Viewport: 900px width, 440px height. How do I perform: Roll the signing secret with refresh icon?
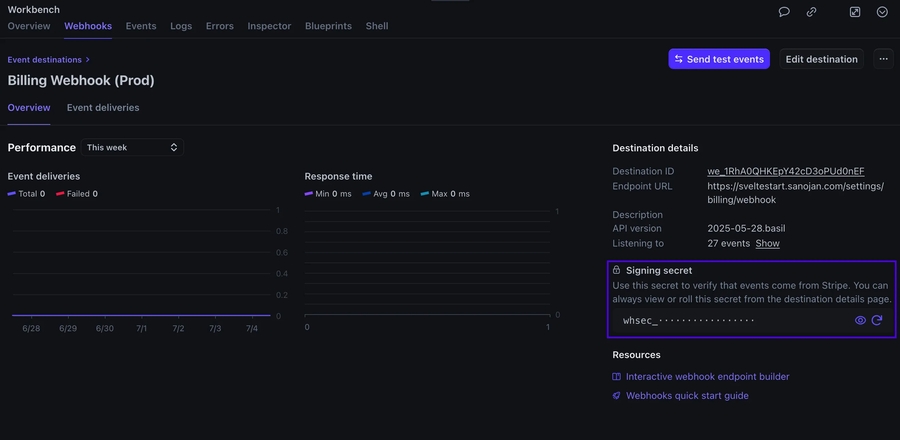click(x=877, y=320)
